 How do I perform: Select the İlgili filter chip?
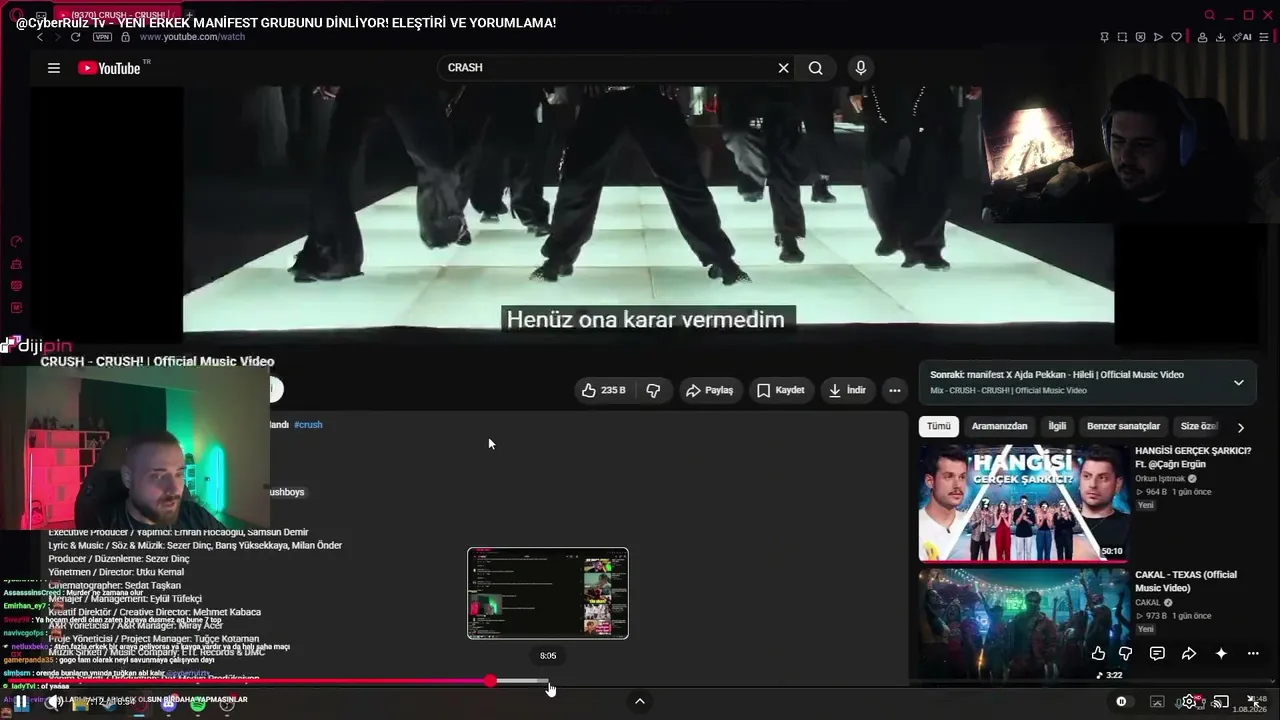(x=1057, y=426)
